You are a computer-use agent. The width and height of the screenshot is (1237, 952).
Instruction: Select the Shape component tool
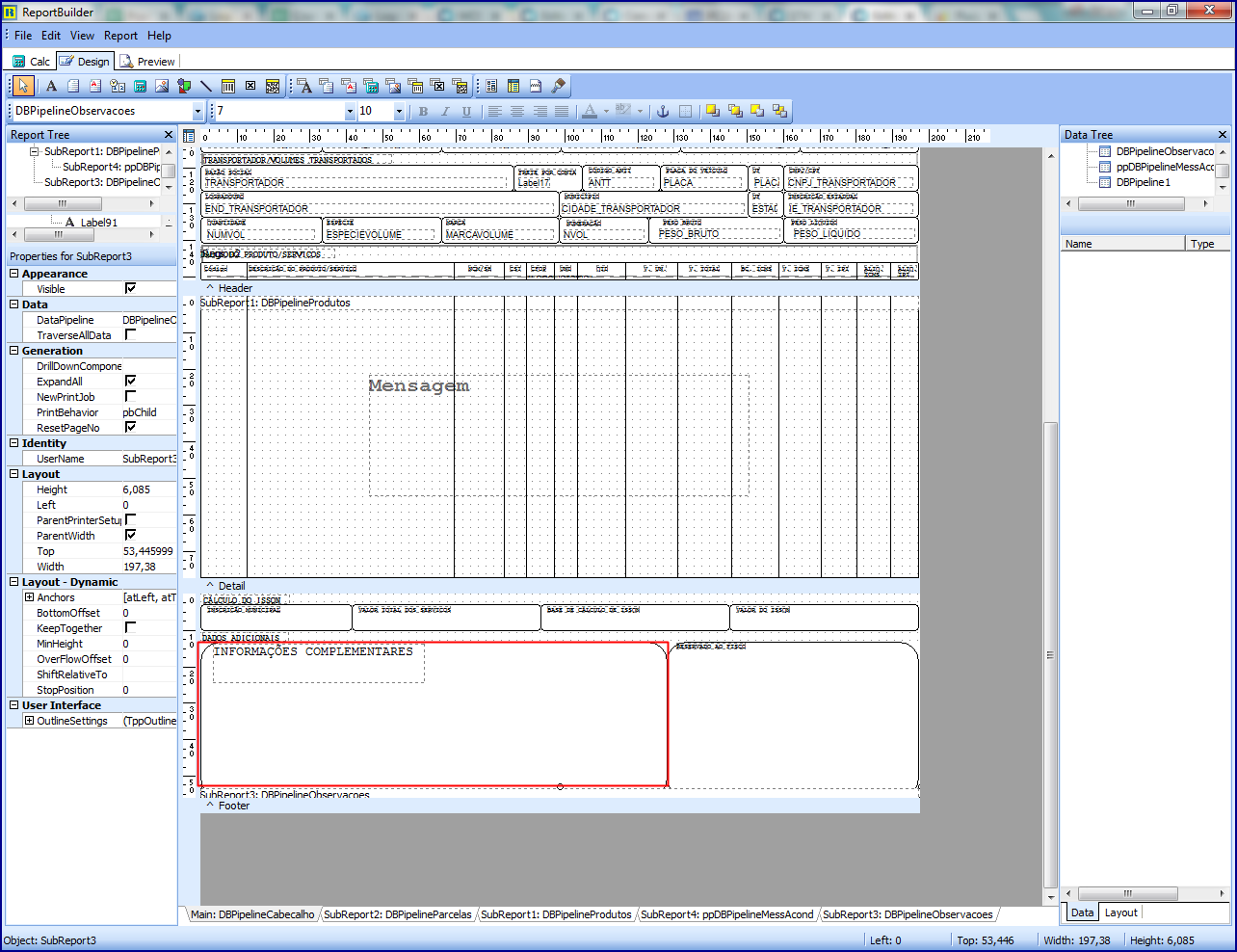[184, 86]
